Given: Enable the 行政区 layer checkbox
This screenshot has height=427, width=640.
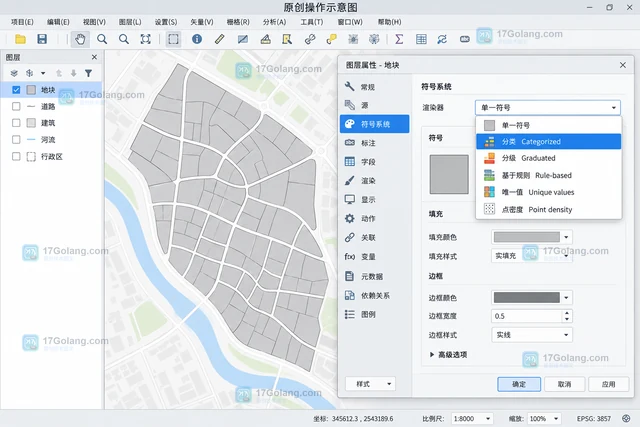Looking at the screenshot, I should click(x=16, y=156).
